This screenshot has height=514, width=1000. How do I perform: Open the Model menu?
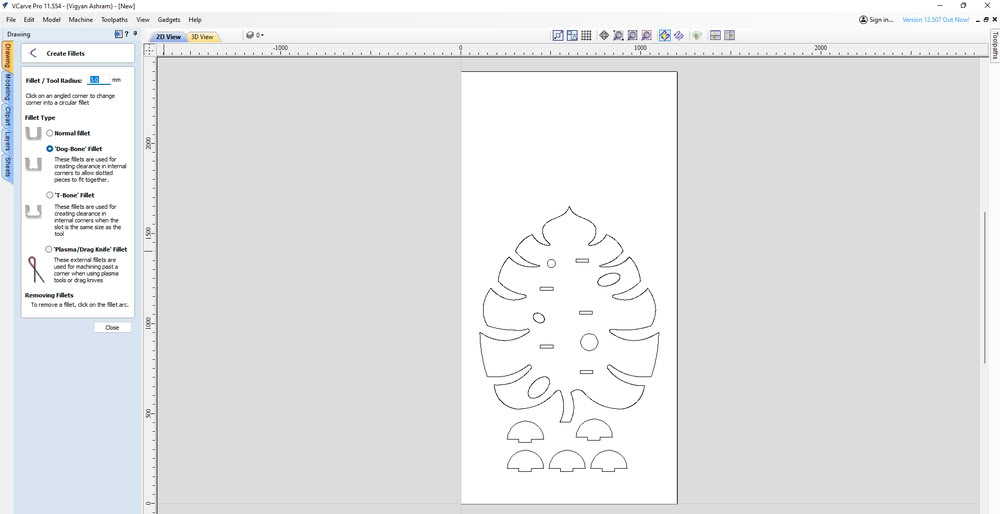[52, 20]
